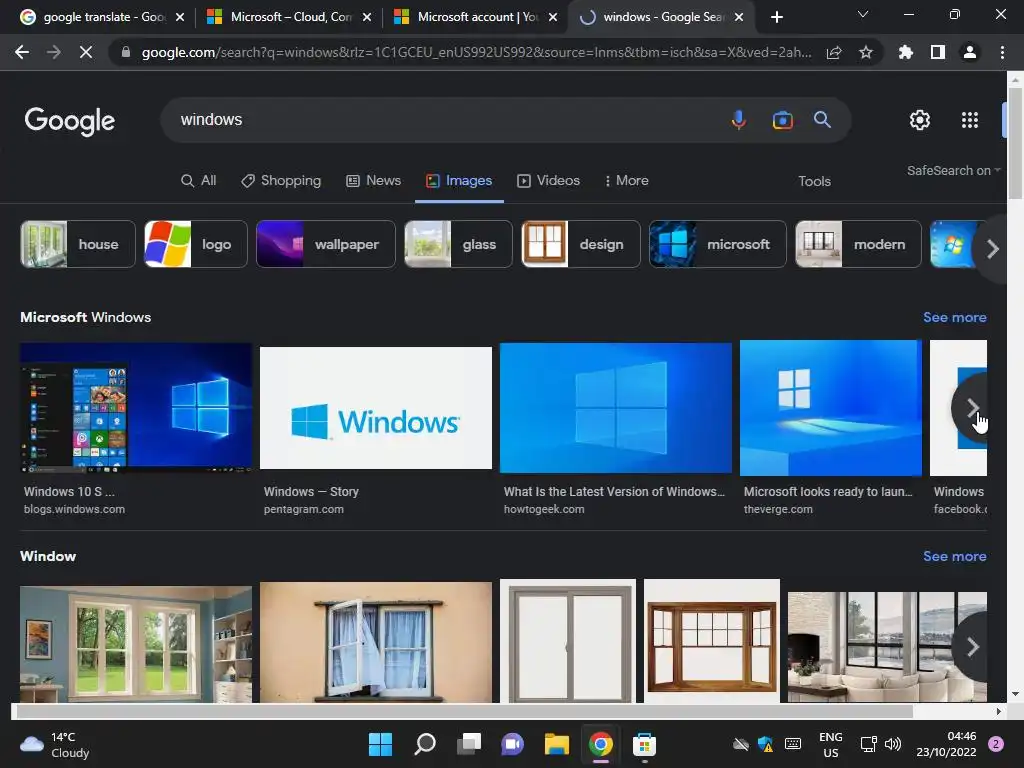Image resolution: width=1024 pixels, height=768 pixels.
Task: Open the wooden bay window image
Action: pos(712,641)
